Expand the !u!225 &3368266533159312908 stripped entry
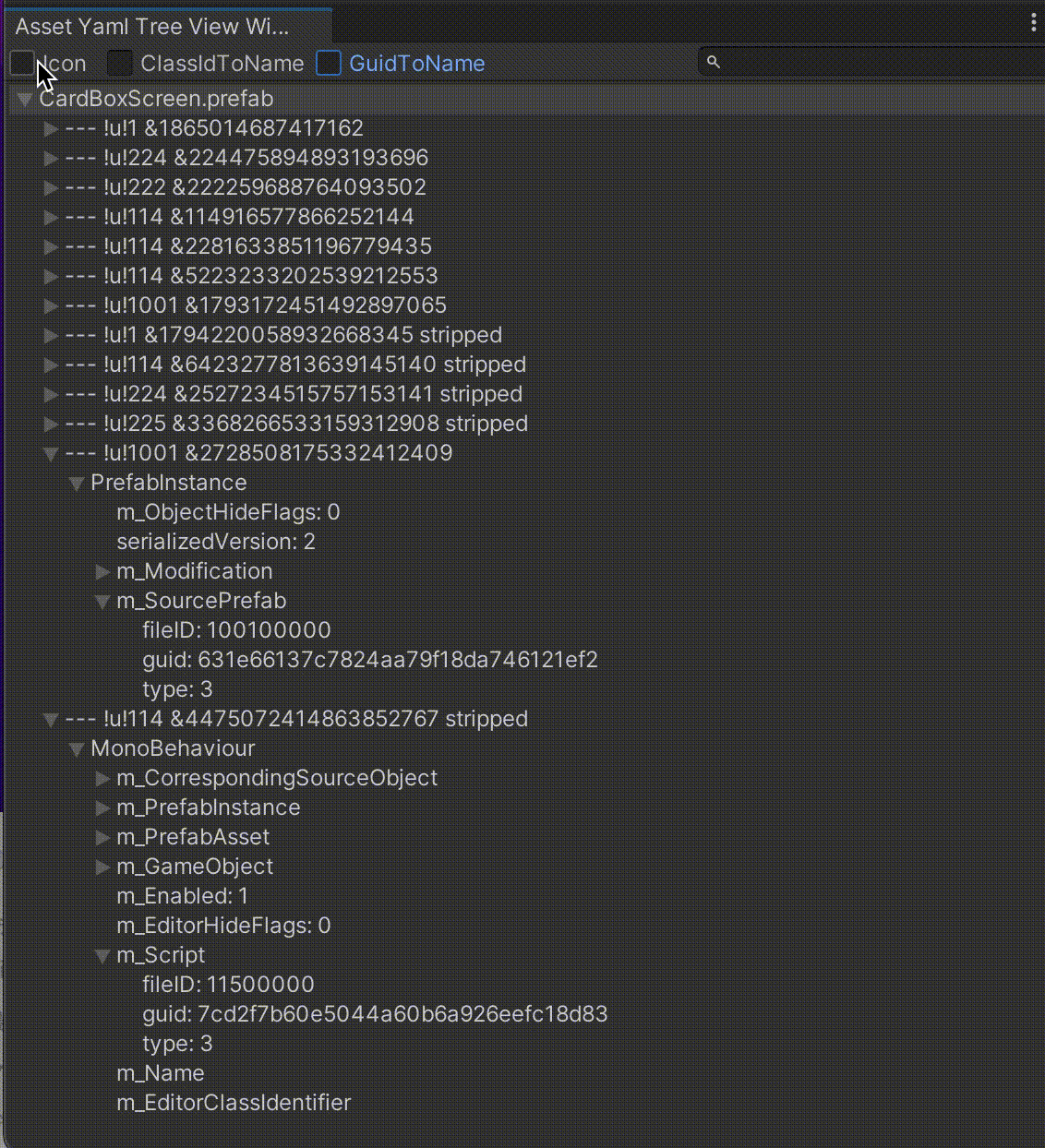1045x1148 pixels. (x=52, y=425)
